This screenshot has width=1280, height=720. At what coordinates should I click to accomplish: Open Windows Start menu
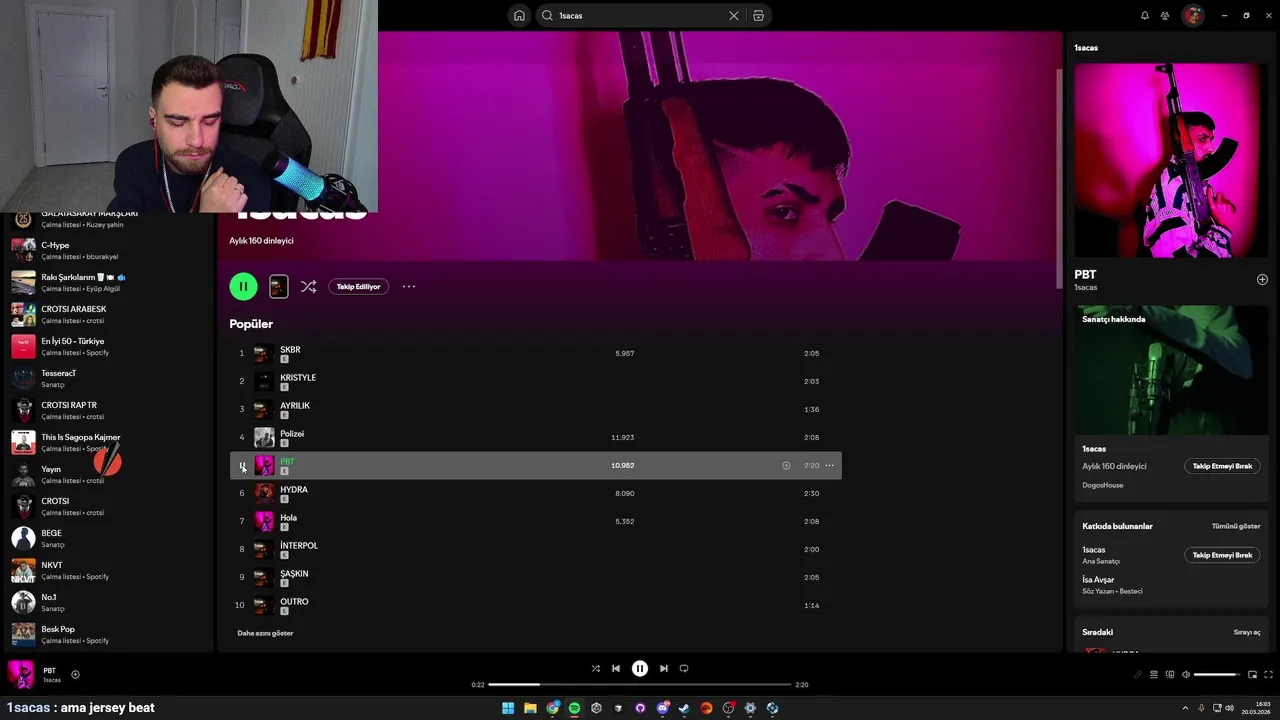(508, 708)
